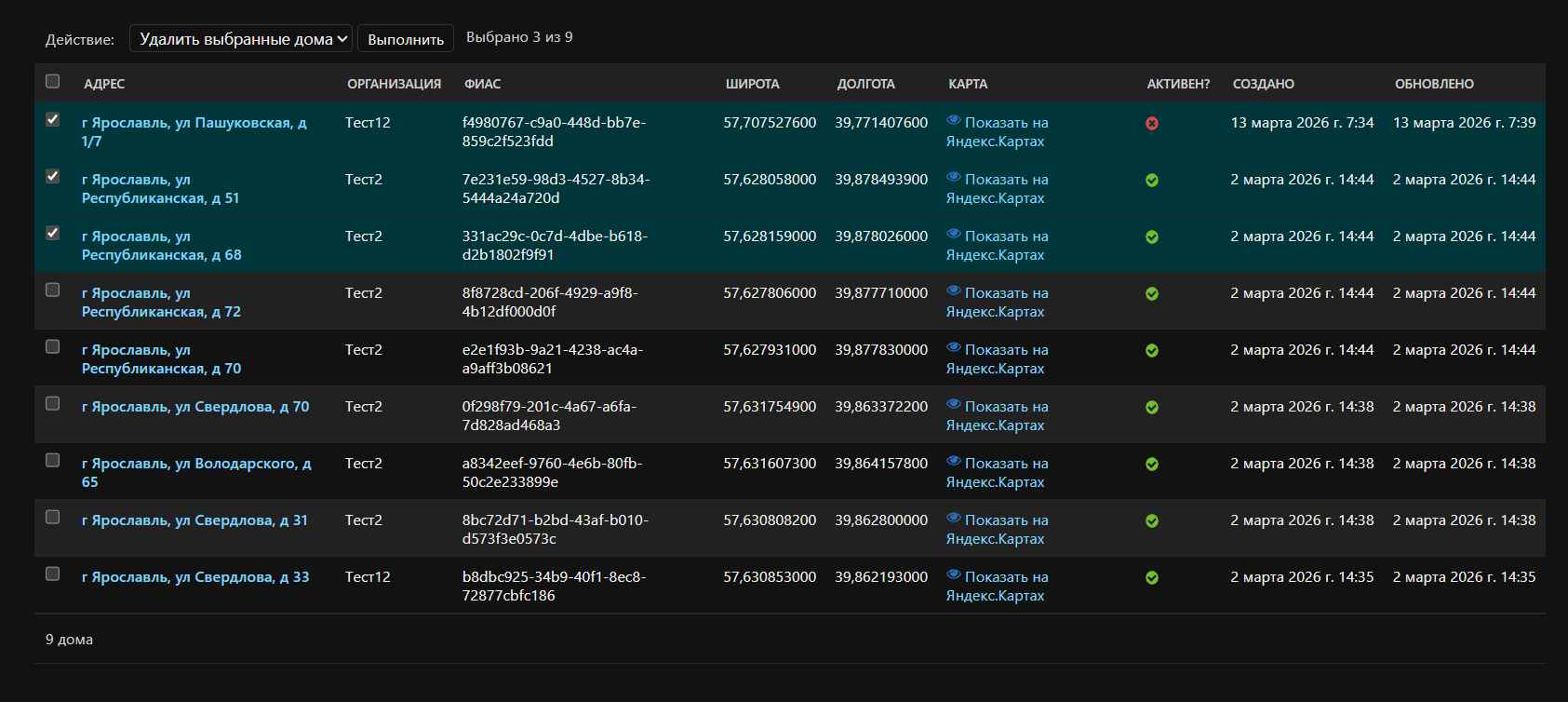Sort table by Создано column header
The height and width of the screenshot is (702, 1568).
1263,84
